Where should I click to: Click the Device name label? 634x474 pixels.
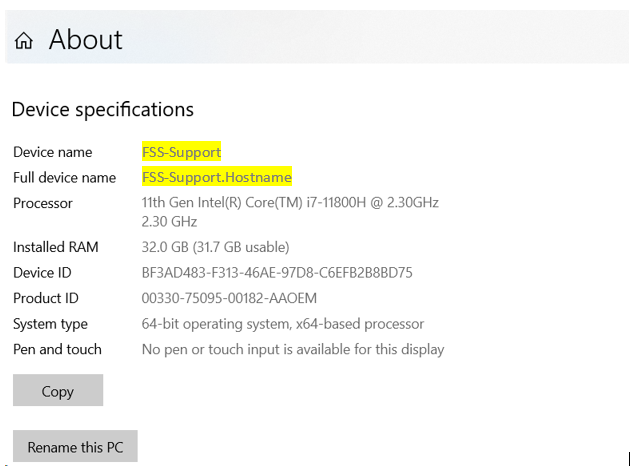[53, 152]
